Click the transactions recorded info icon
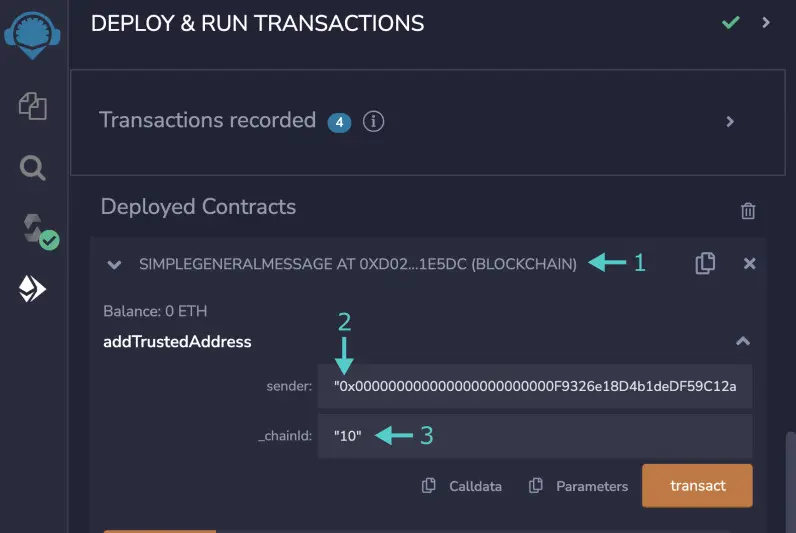 tap(373, 121)
